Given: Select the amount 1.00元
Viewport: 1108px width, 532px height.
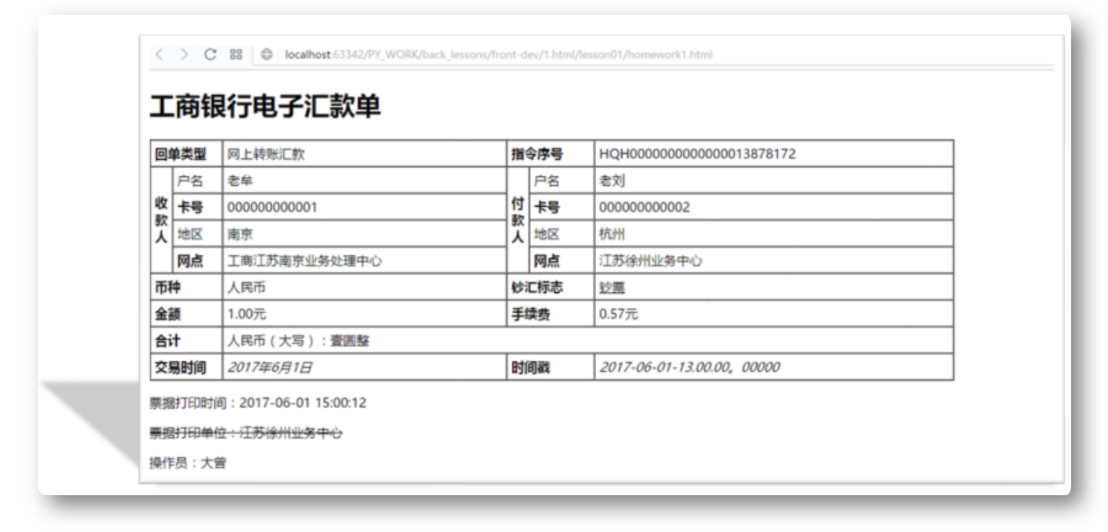Looking at the screenshot, I should point(247,314).
